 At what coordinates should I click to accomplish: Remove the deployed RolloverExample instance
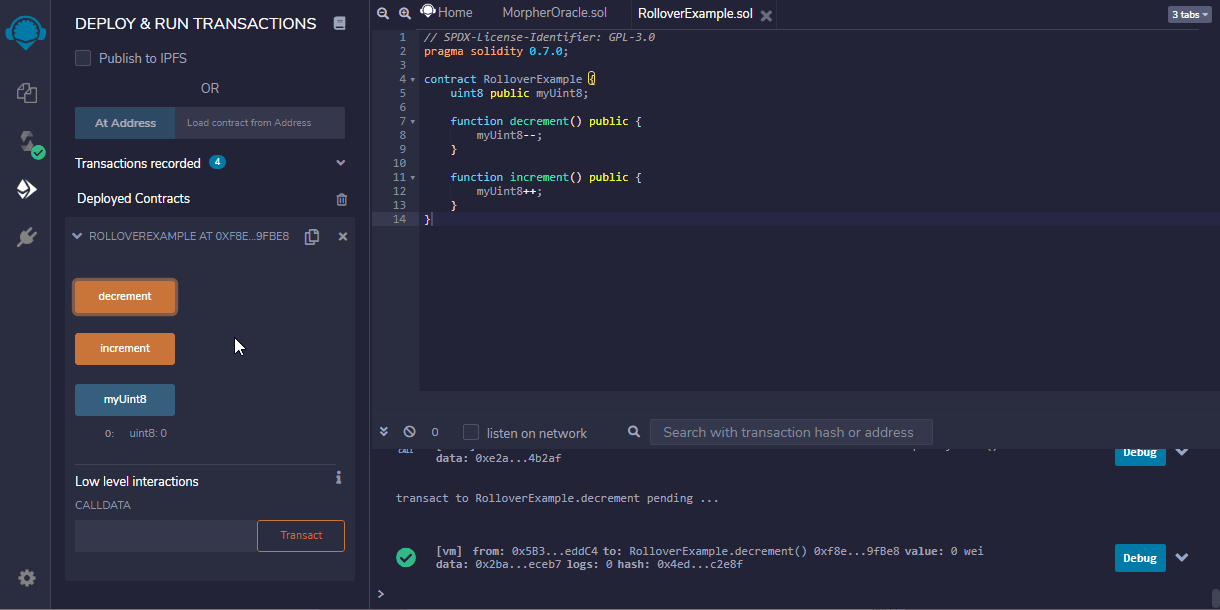[343, 237]
